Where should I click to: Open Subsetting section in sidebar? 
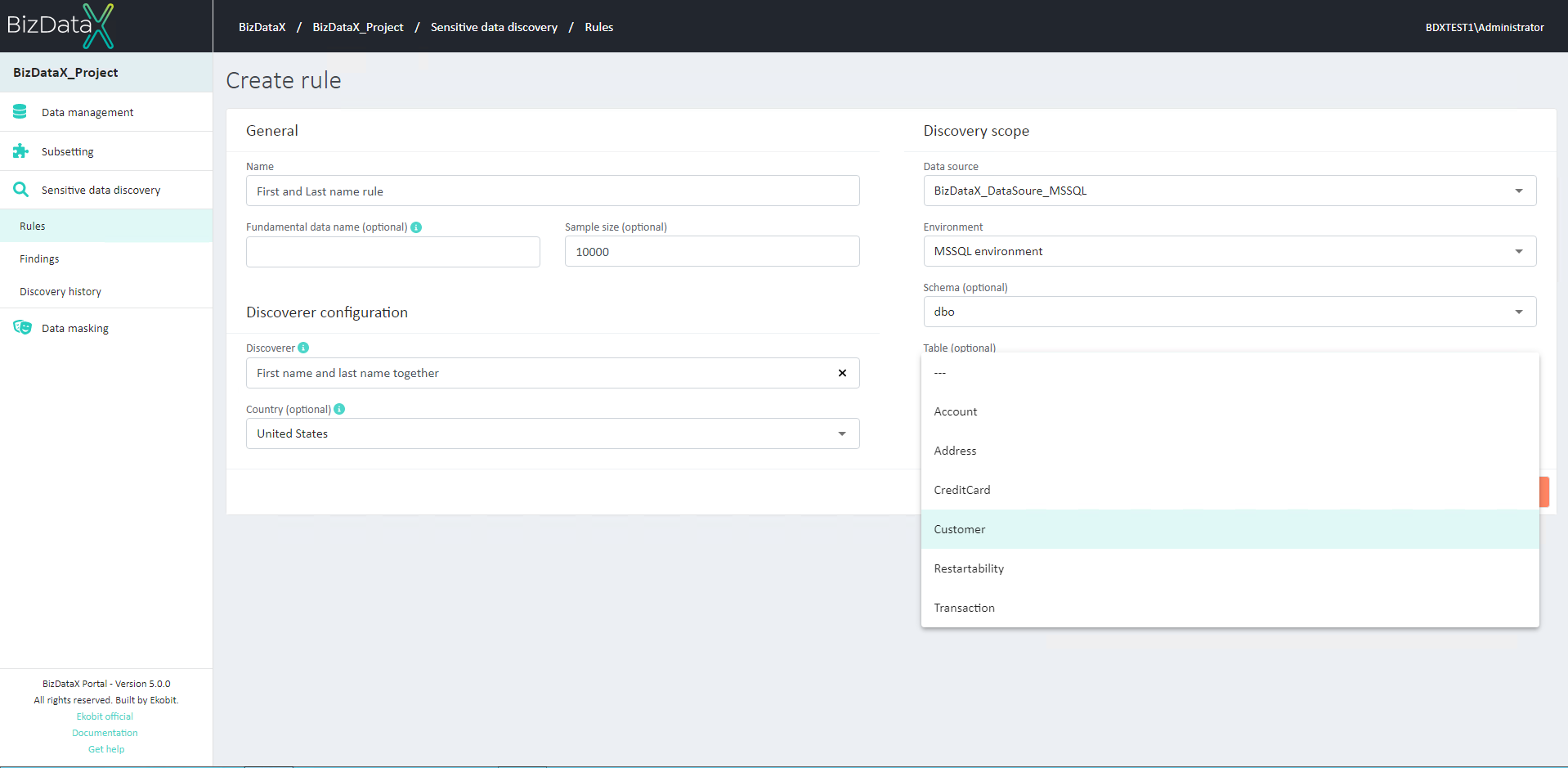tap(106, 151)
